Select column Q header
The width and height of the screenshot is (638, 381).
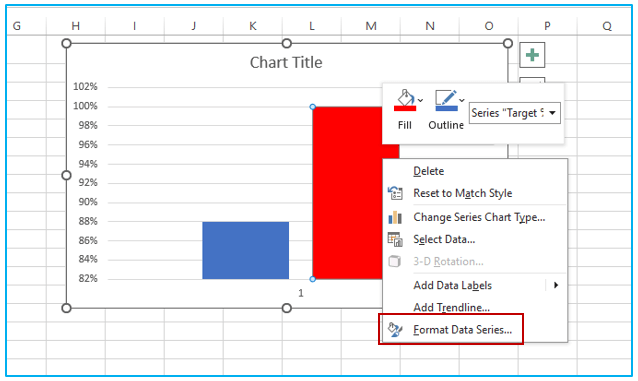(x=607, y=26)
